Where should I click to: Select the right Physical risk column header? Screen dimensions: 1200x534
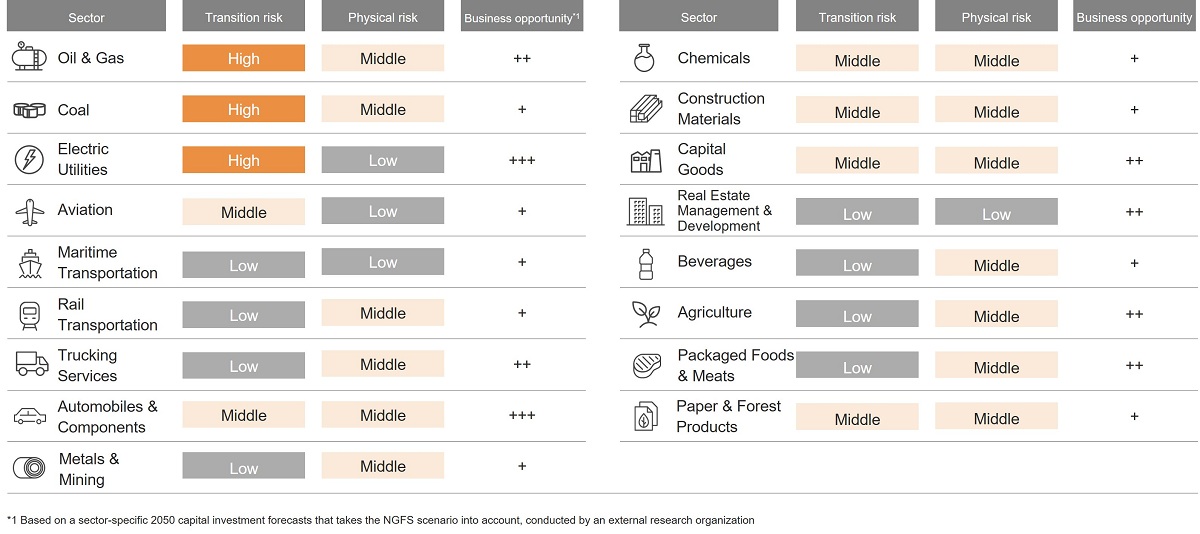(996, 17)
